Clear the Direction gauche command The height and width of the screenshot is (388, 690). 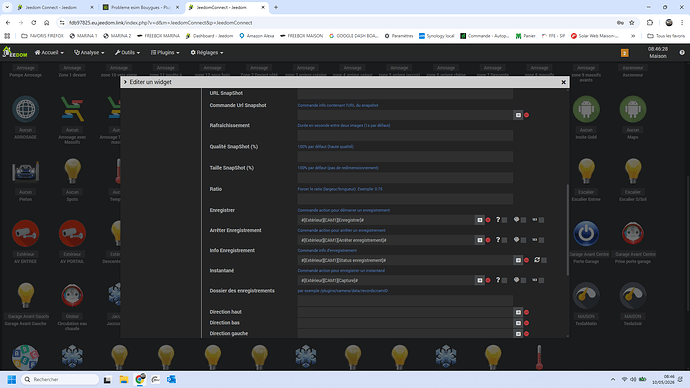527,334
